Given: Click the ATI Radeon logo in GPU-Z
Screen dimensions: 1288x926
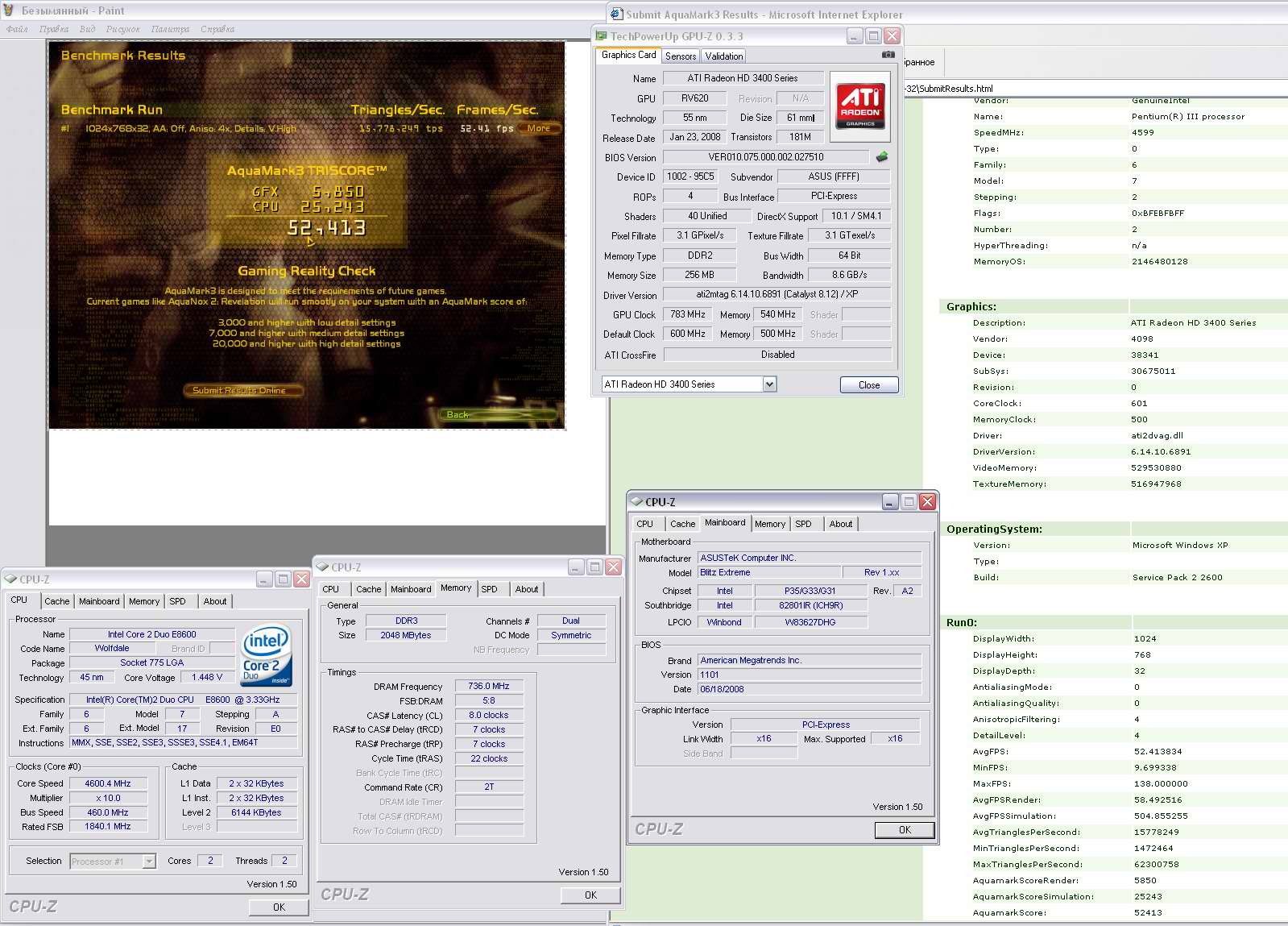Looking at the screenshot, I should pyautogui.click(x=859, y=106).
